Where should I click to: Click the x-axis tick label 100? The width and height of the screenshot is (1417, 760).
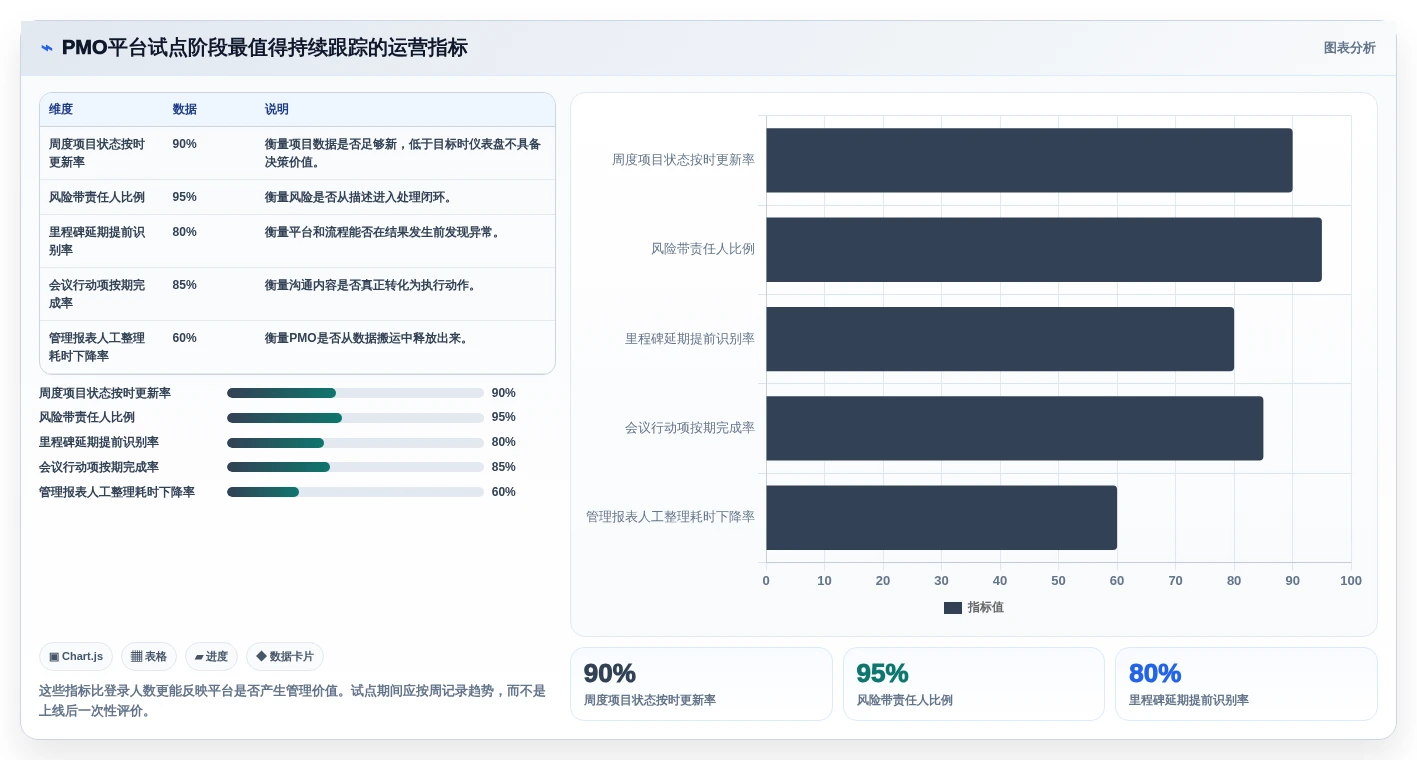click(x=1351, y=580)
